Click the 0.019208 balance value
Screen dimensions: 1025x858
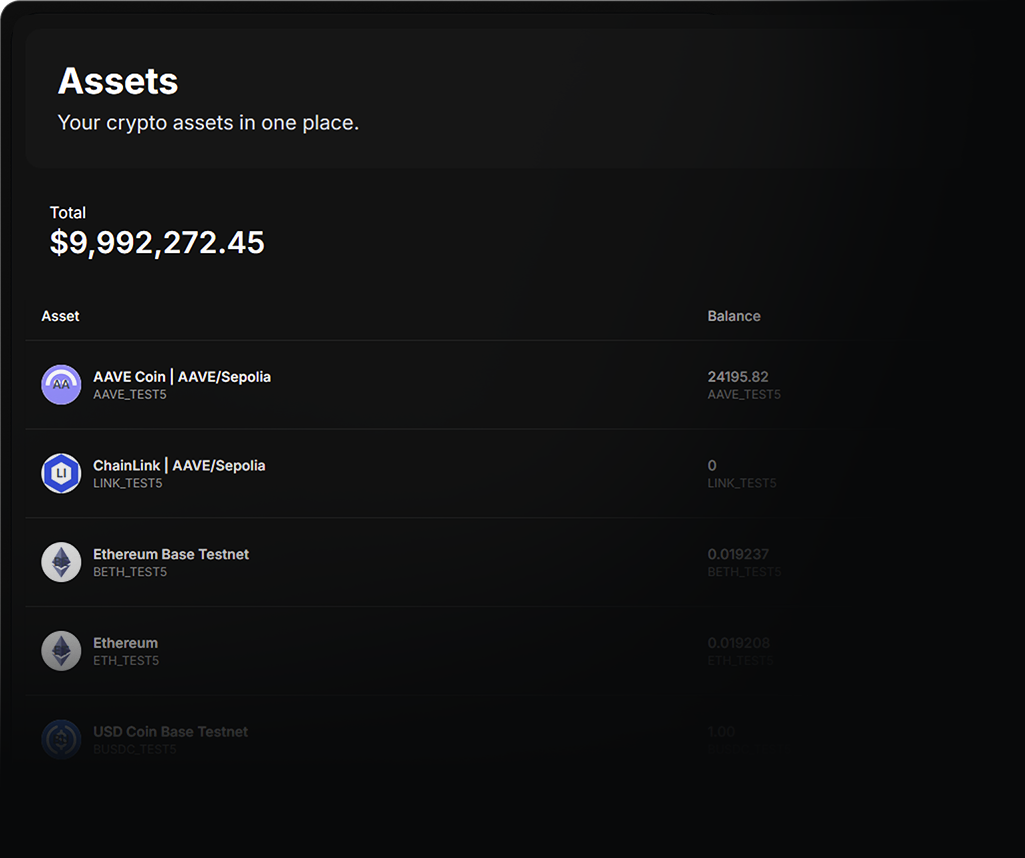coord(738,643)
